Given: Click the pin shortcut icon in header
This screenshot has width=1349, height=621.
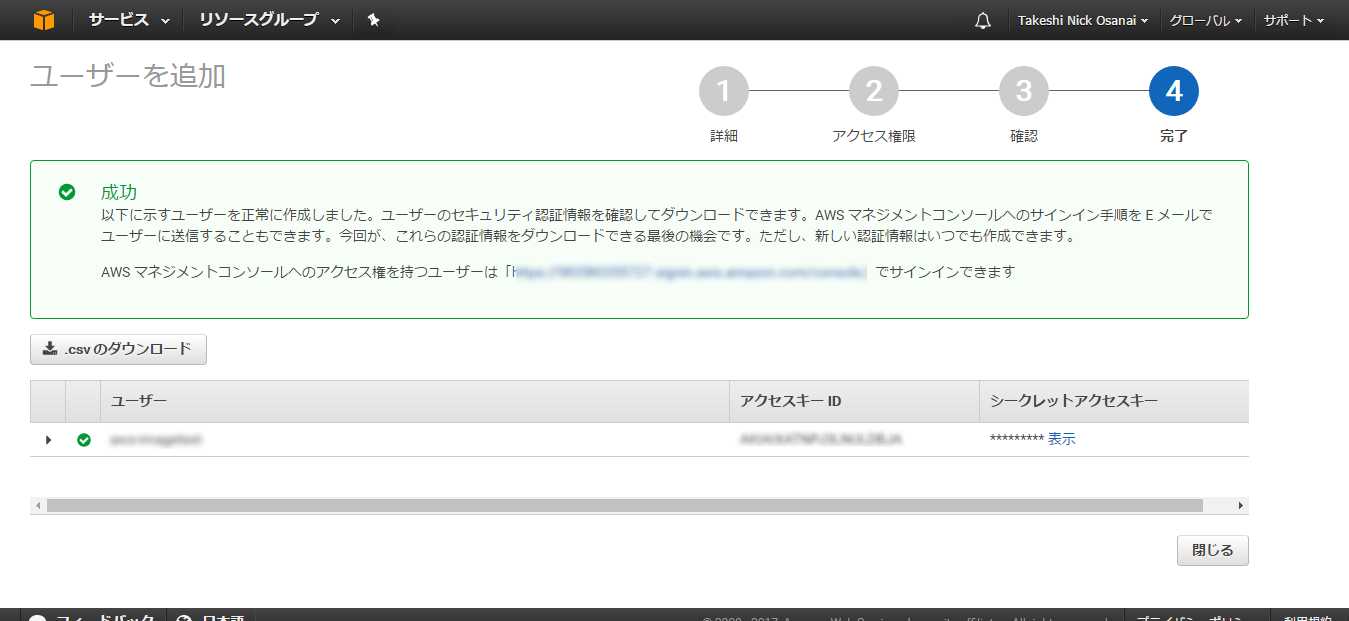Looking at the screenshot, I should [374, 20].
